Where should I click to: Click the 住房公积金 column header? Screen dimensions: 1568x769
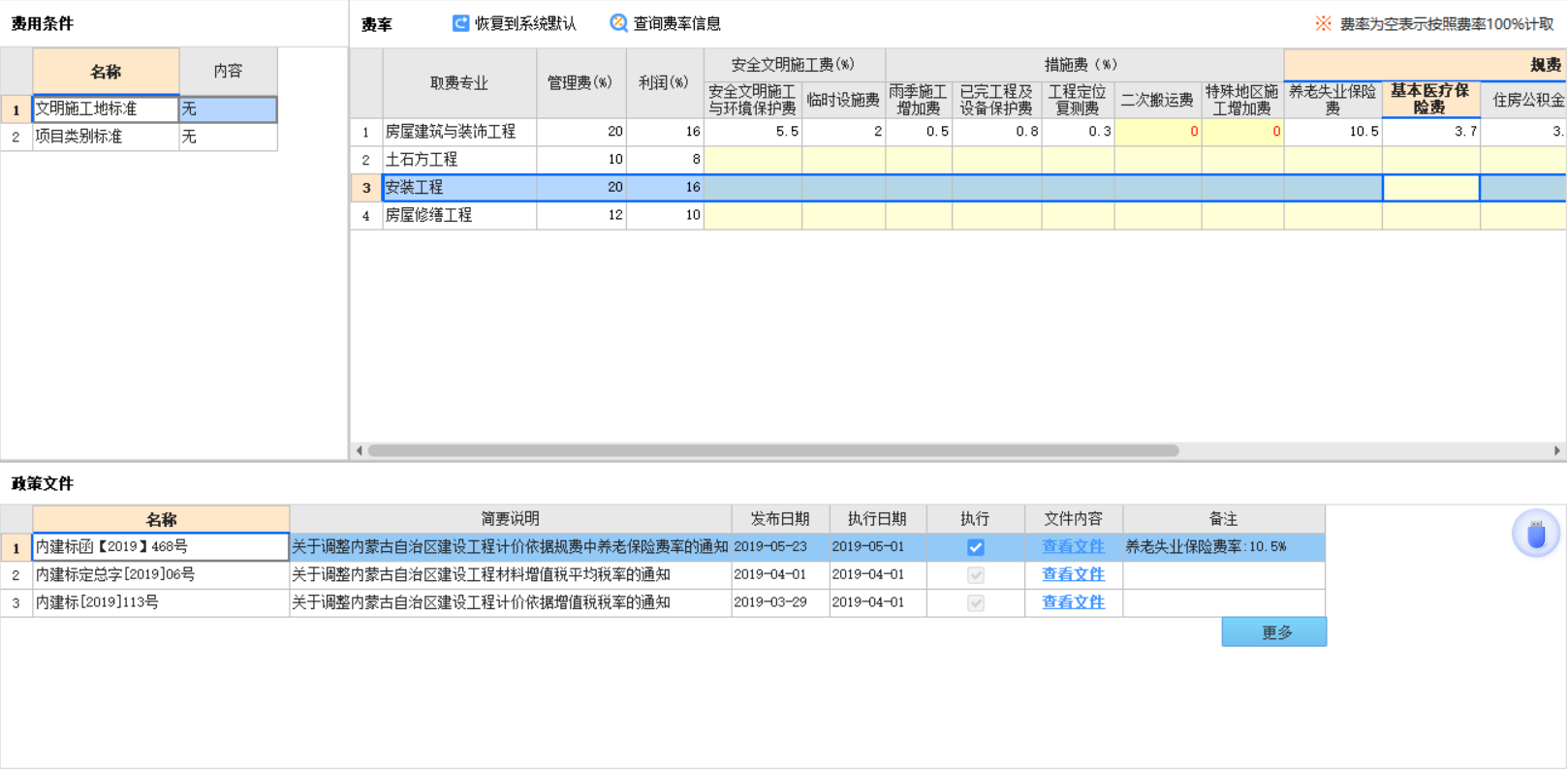coord(1523,100)
